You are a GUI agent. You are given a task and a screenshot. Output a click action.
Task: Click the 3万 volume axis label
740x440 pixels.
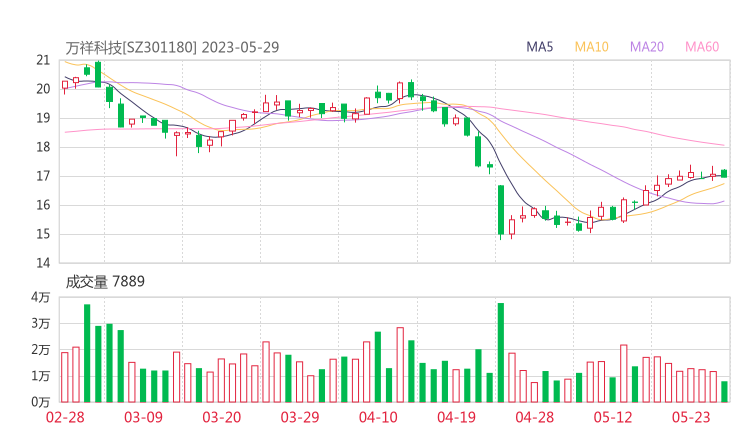(x=41, y=324)
